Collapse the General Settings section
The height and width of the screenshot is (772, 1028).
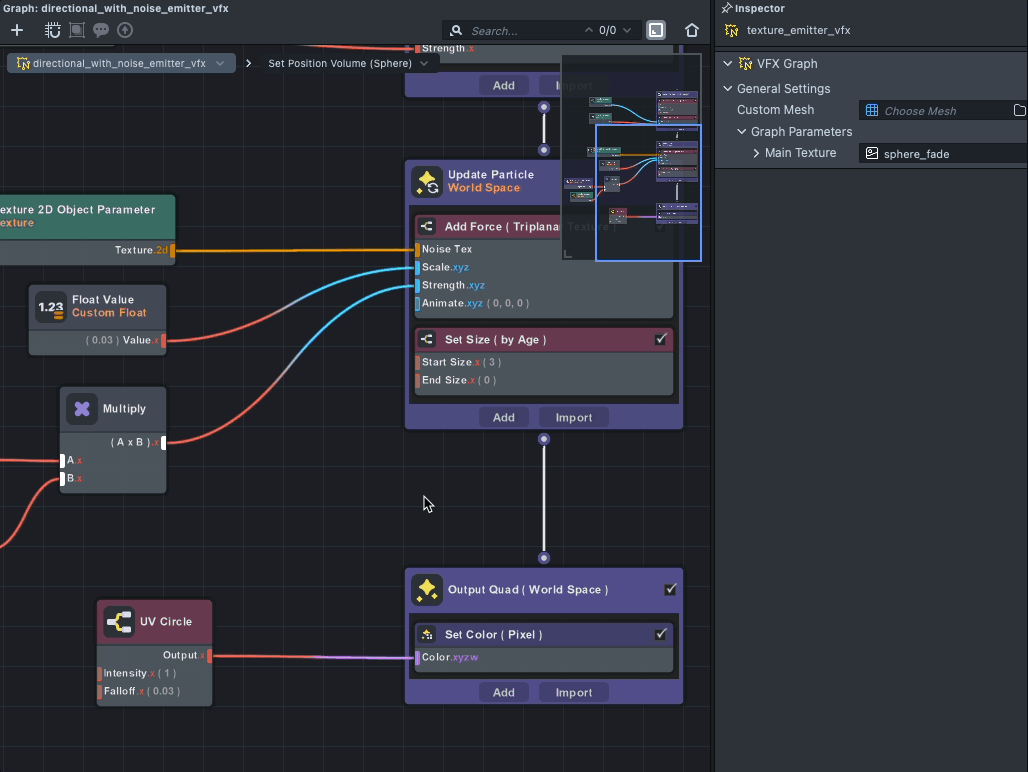pyautogui.click(x=728, y=88)
